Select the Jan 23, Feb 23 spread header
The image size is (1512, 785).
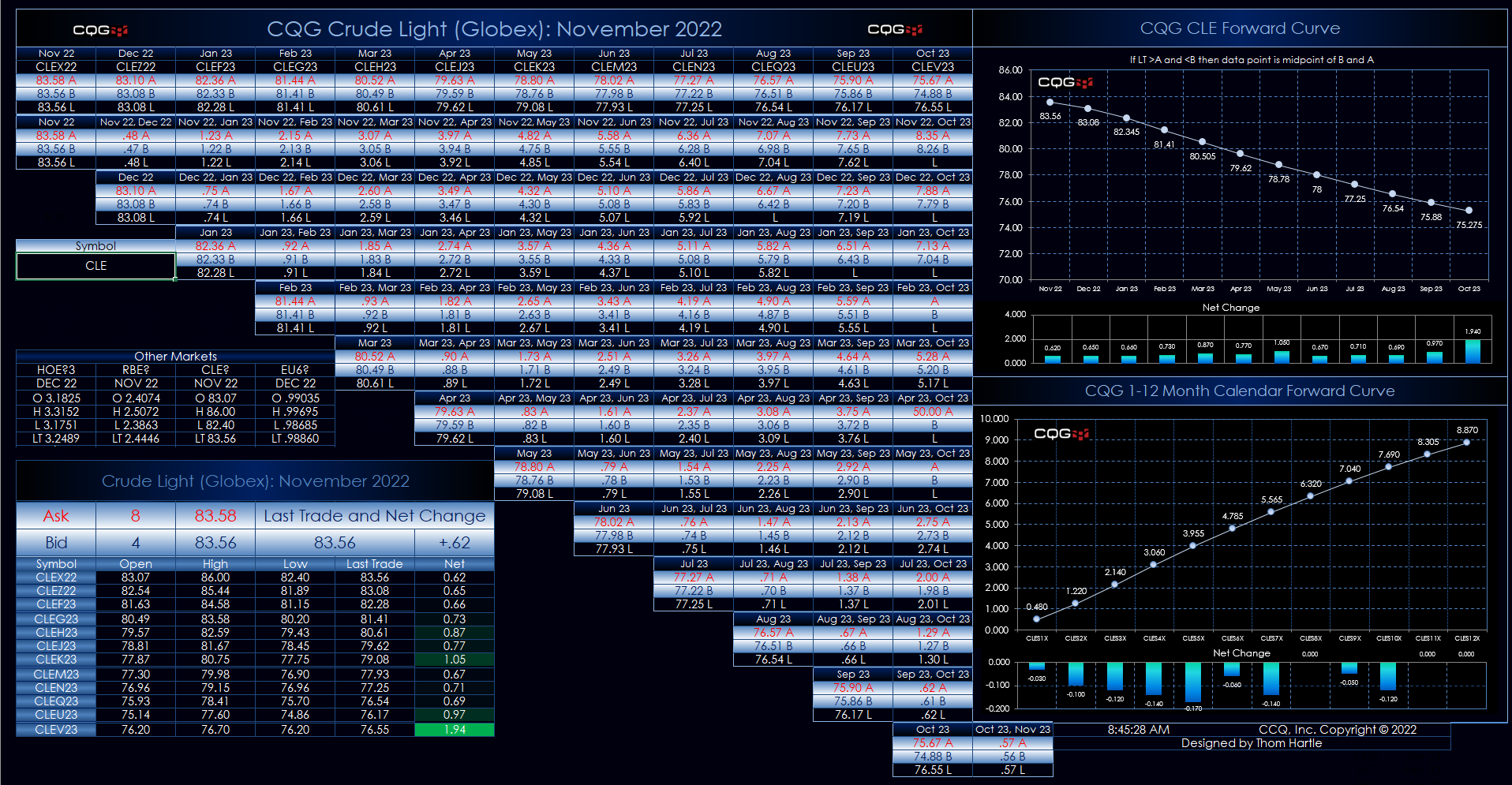tap(295, 233)
